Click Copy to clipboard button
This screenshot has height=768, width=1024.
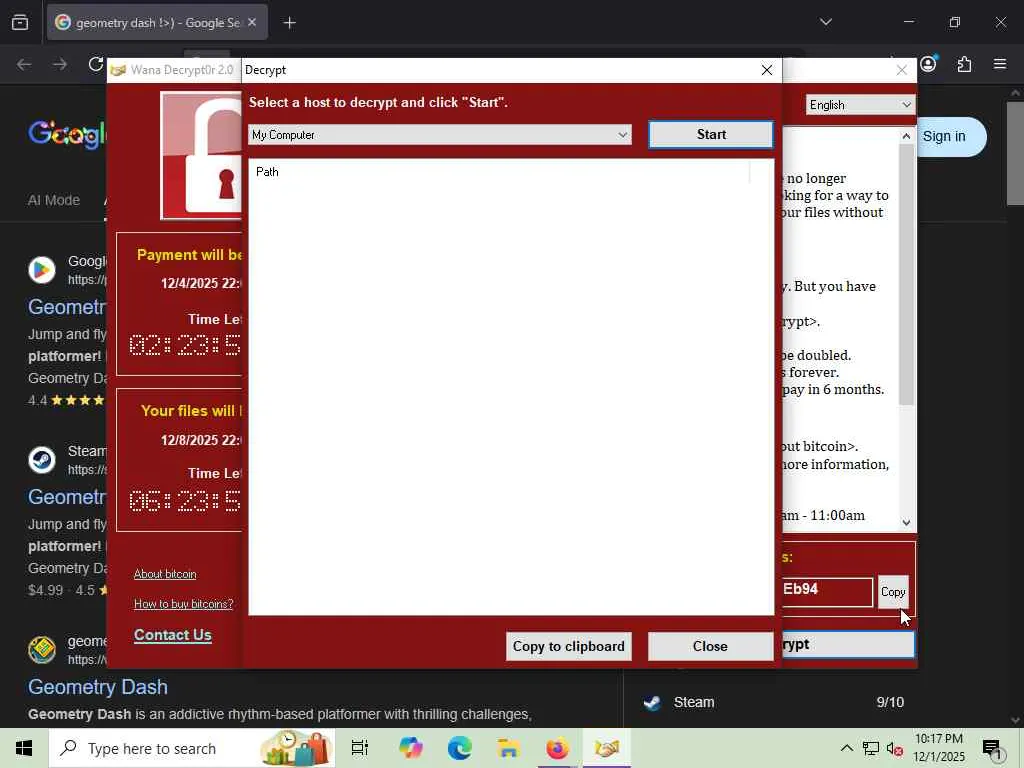point(568,646)
